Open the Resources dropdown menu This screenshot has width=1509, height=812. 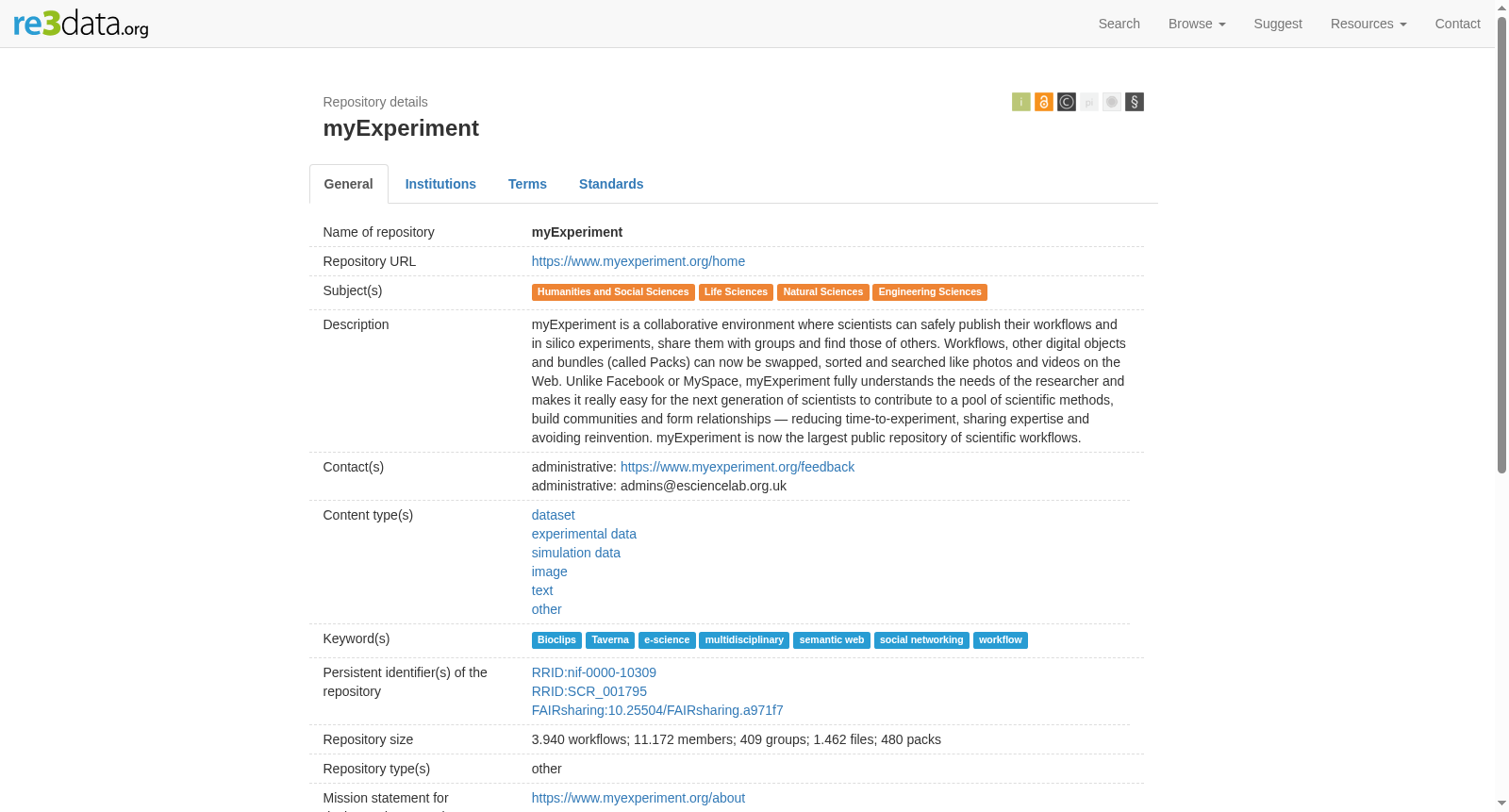point(1368,24)
